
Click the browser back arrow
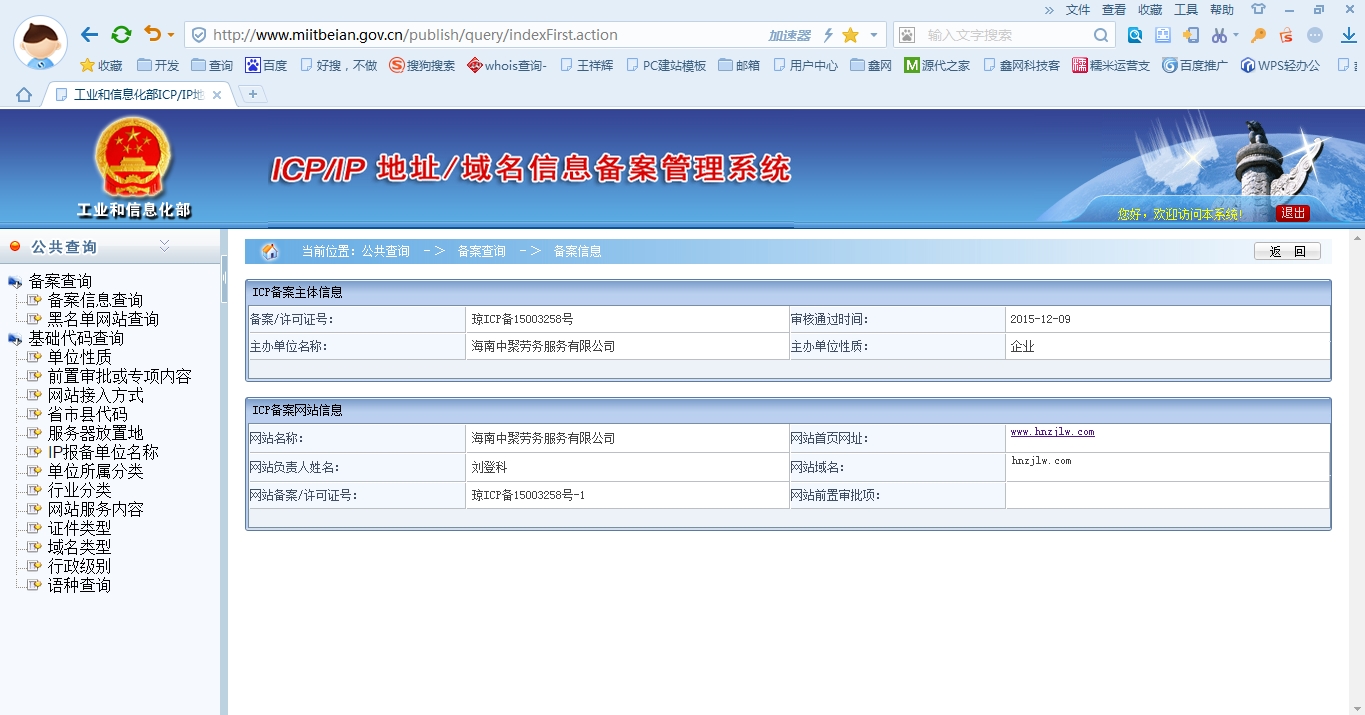(89, 35)
